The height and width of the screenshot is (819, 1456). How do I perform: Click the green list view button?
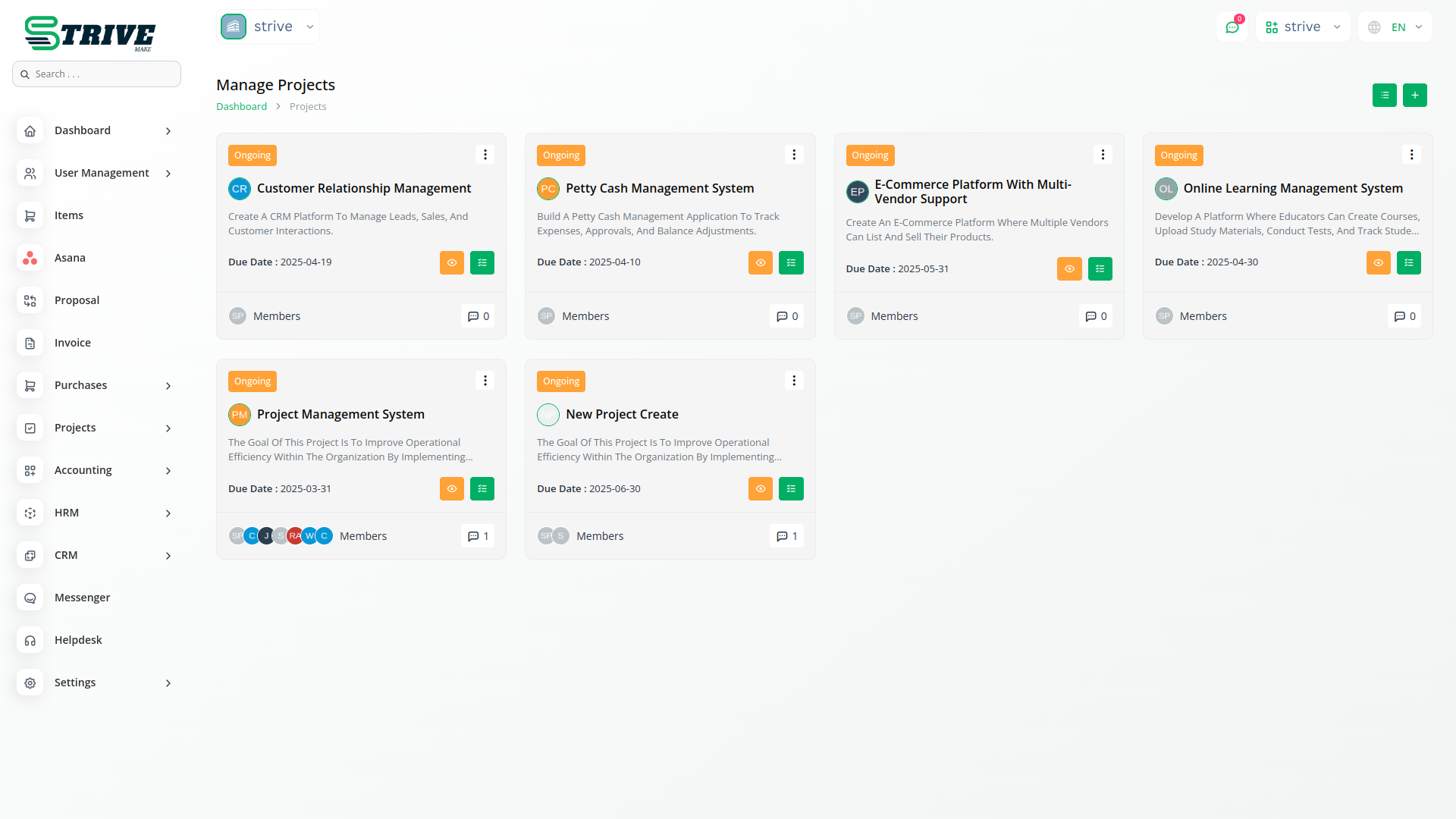(1384, 96)
